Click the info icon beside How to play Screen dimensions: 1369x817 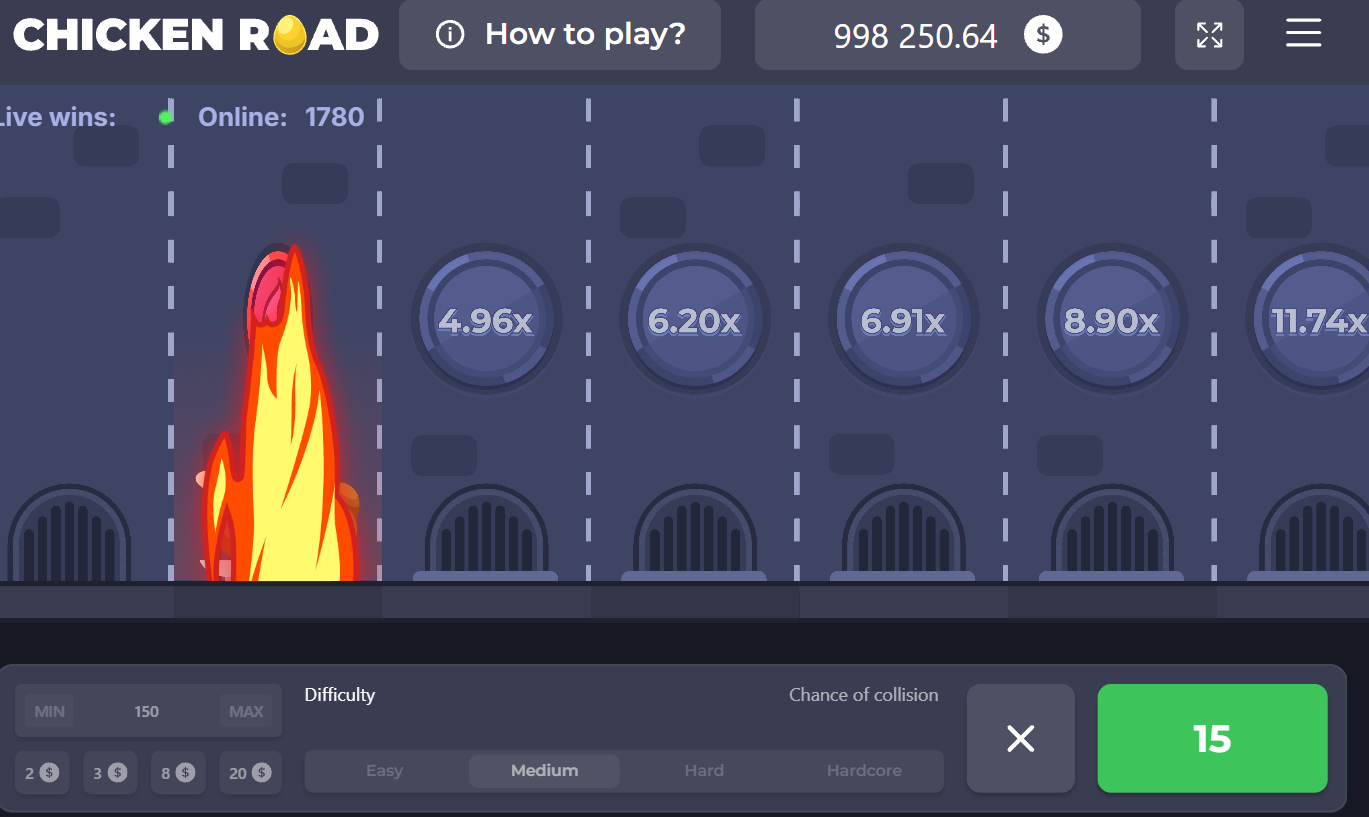tap(450, 35)
